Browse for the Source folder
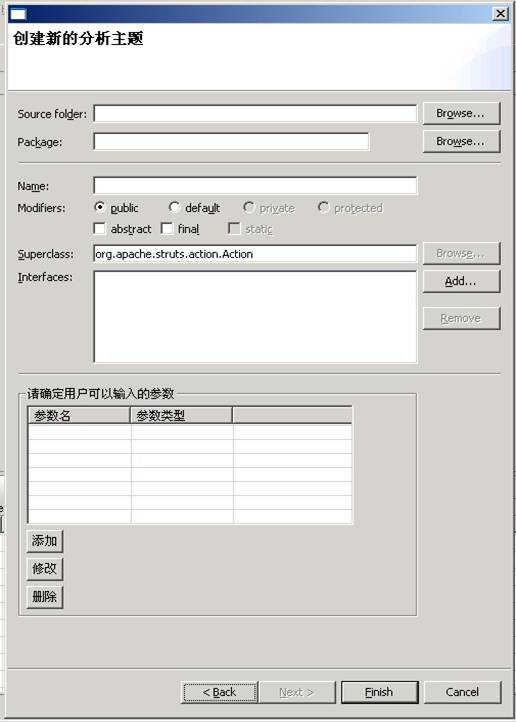Screen dimensions: 516x722 (461, 113)
